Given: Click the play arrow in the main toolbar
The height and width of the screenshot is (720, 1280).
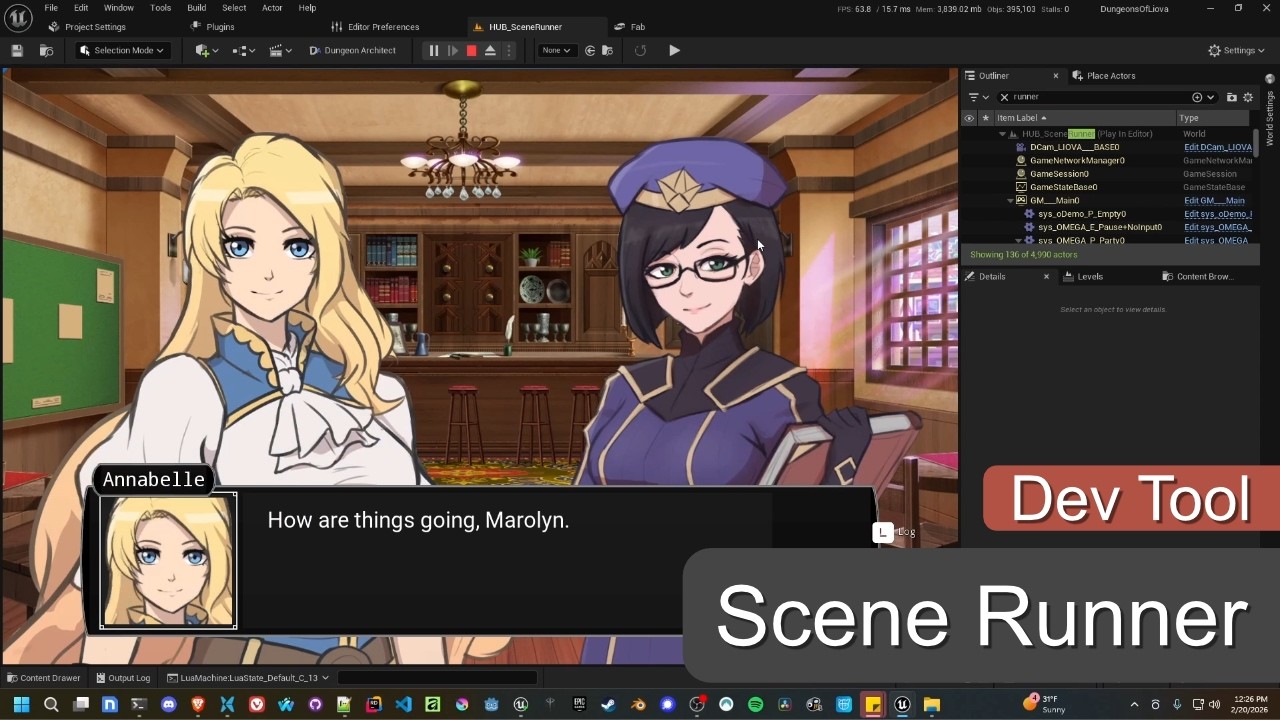Looking at the screenshot, I should [x=674, y=50].
